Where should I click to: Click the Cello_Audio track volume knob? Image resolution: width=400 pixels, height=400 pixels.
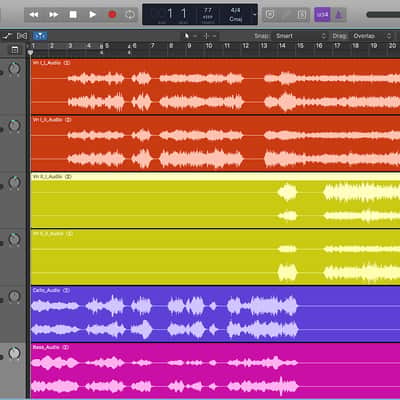pyautogui.click(x=14, y=296)
